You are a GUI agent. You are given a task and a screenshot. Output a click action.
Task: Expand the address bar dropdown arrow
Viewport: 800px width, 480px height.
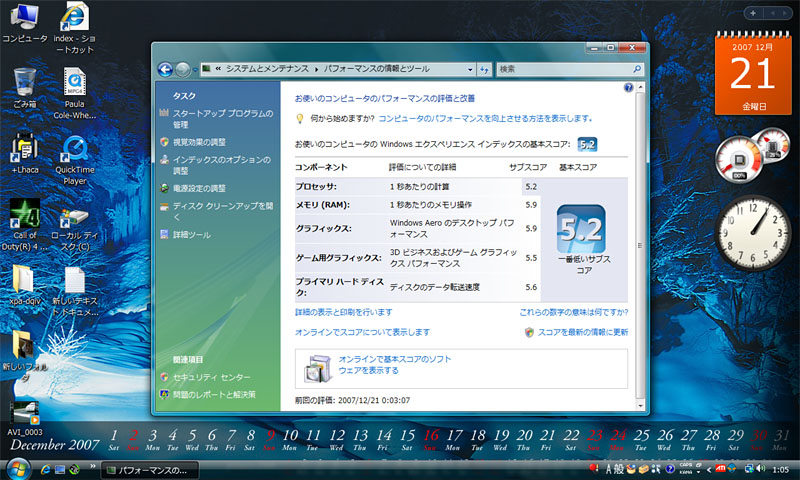(x=469, y=69)
